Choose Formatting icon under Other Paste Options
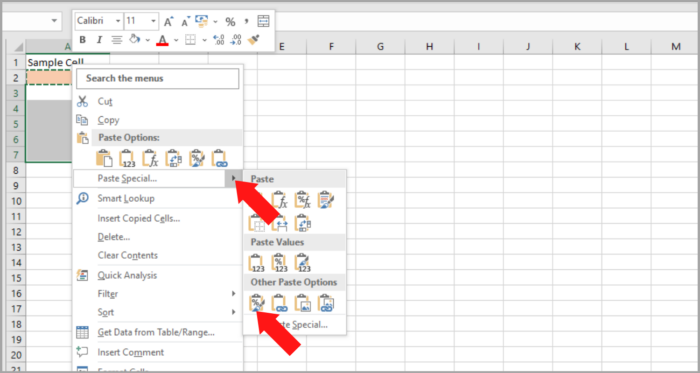The height and width of the screenshot is (373, 700). click(257, 303)
